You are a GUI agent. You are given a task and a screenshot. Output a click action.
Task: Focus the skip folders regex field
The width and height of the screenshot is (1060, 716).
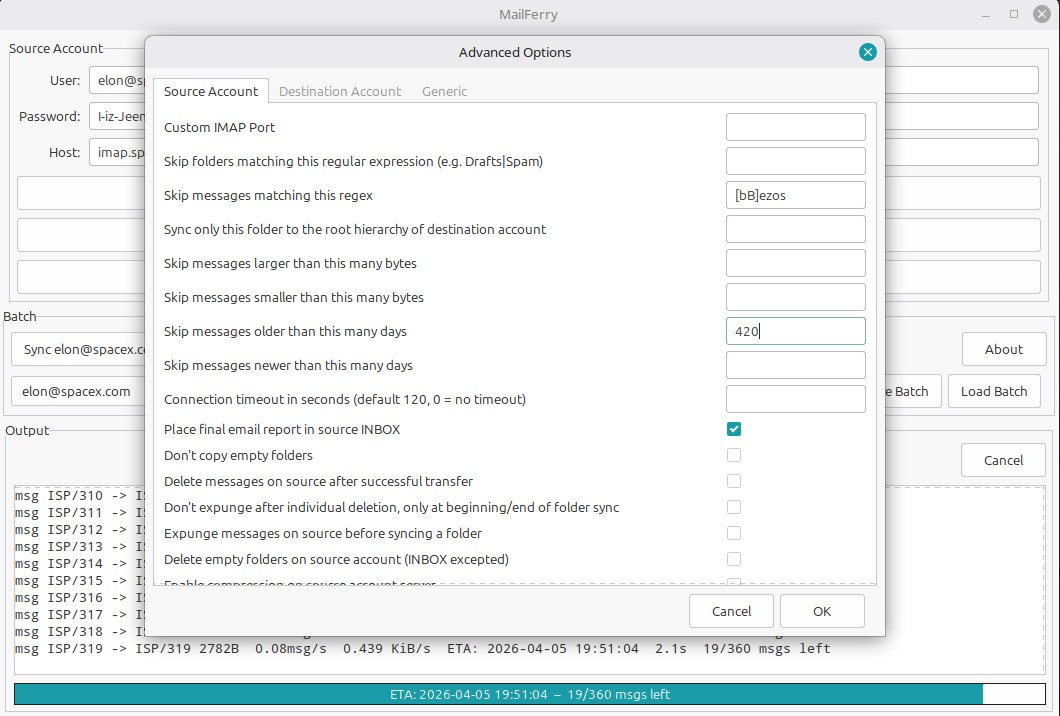pos(795,161)
